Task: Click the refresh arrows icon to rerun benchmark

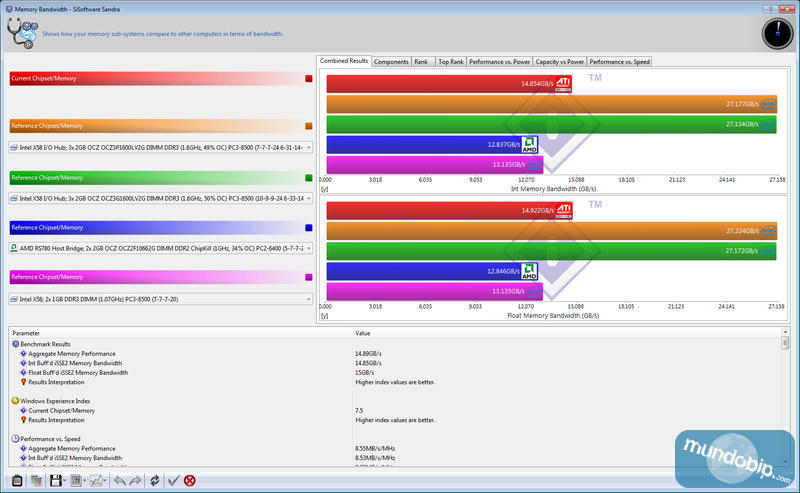Action: [x=155, y=480]
